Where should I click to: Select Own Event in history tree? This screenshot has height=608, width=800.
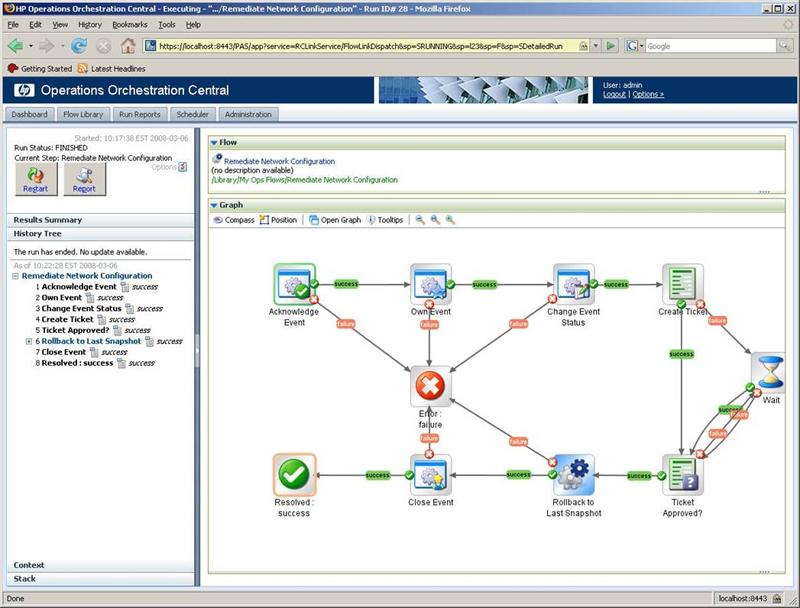click(x=62, y=298)
